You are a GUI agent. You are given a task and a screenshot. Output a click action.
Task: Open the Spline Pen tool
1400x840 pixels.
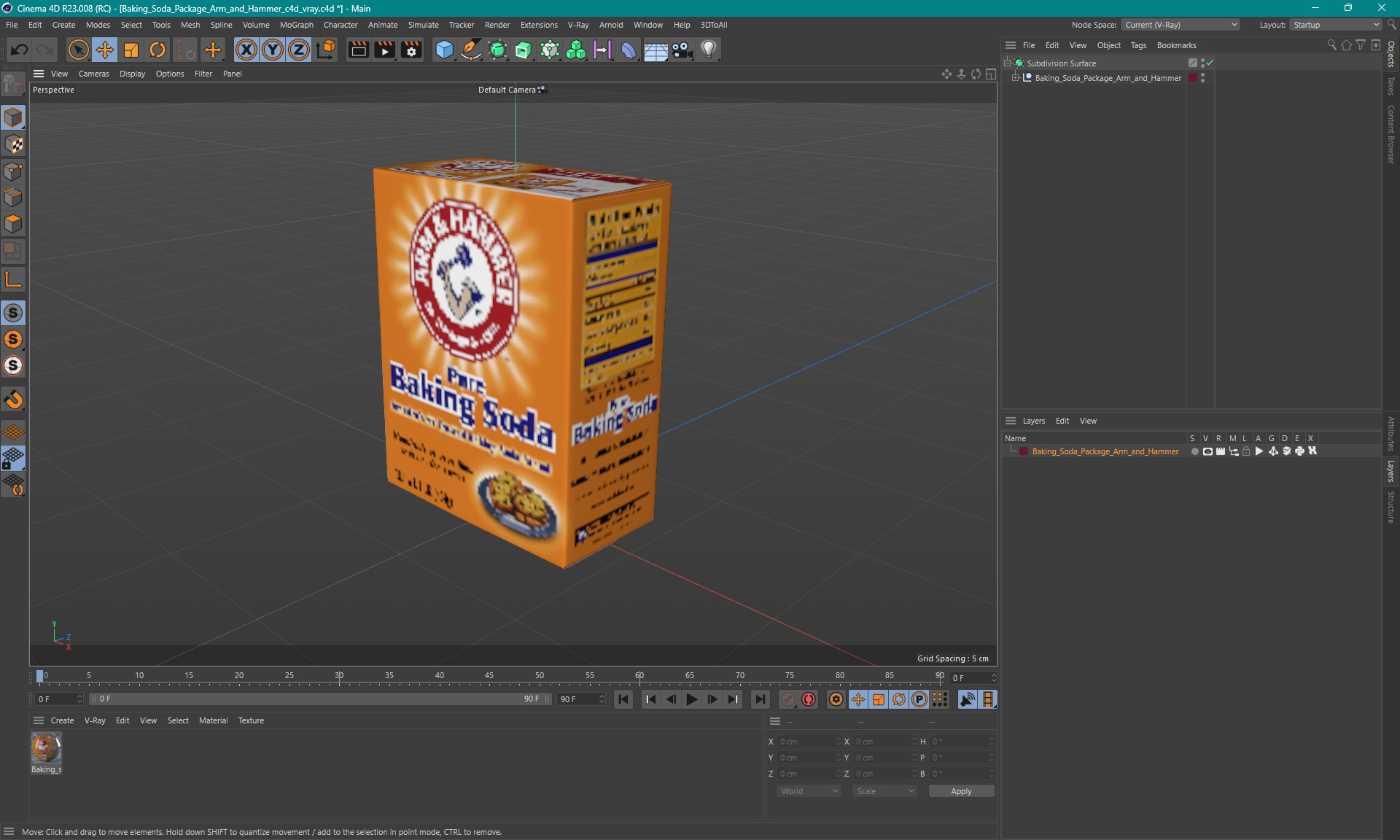[x=471, y=50]
